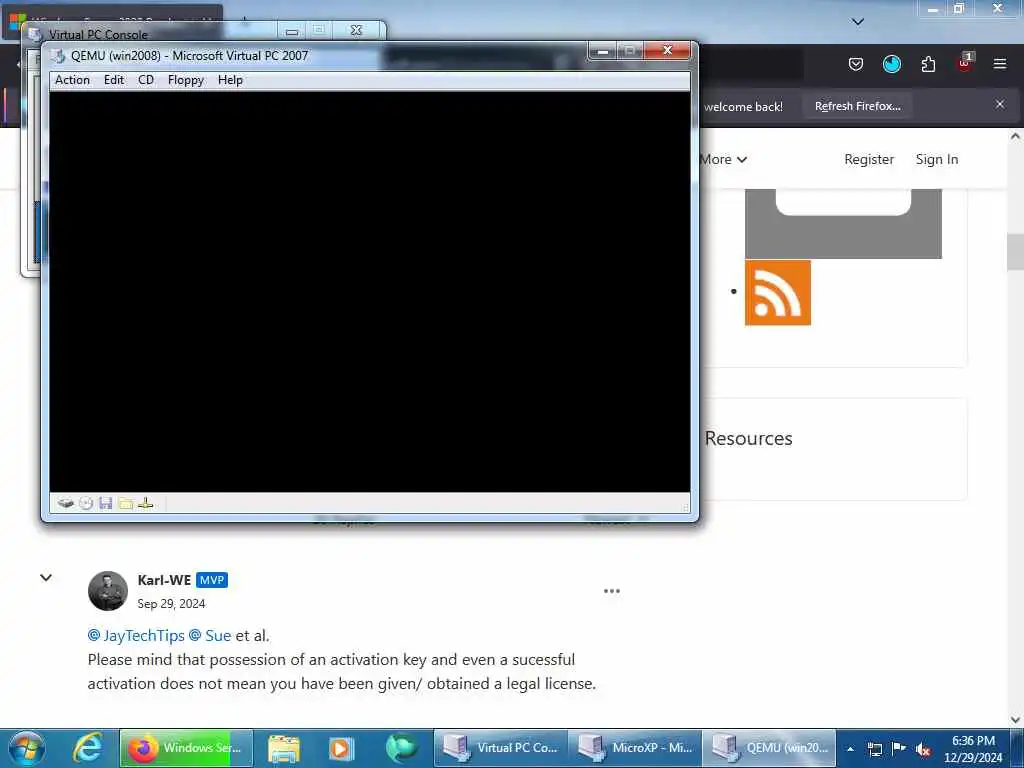This screenshot has height=768, width=1024.
Task: Click the Action Center flag tray icon
Action: click(899, 749)
